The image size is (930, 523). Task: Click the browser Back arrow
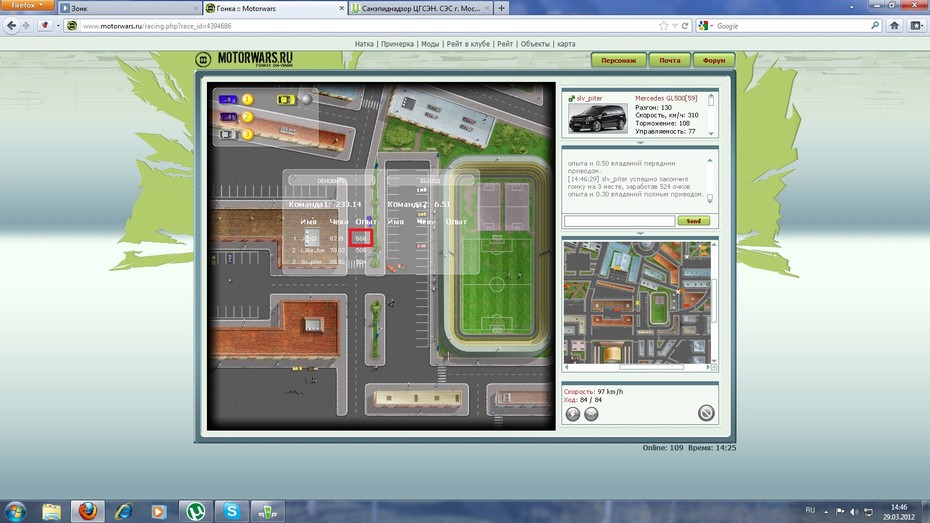point(11,25)
